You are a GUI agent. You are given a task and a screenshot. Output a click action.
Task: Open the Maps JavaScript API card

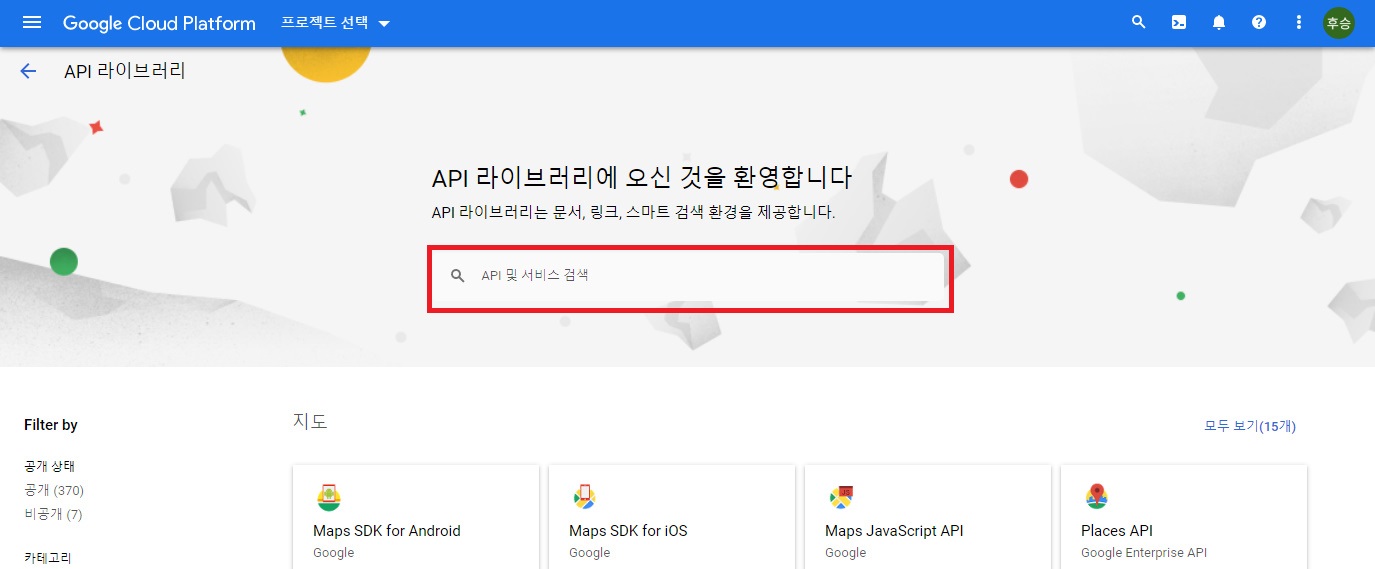coord(928,517)
